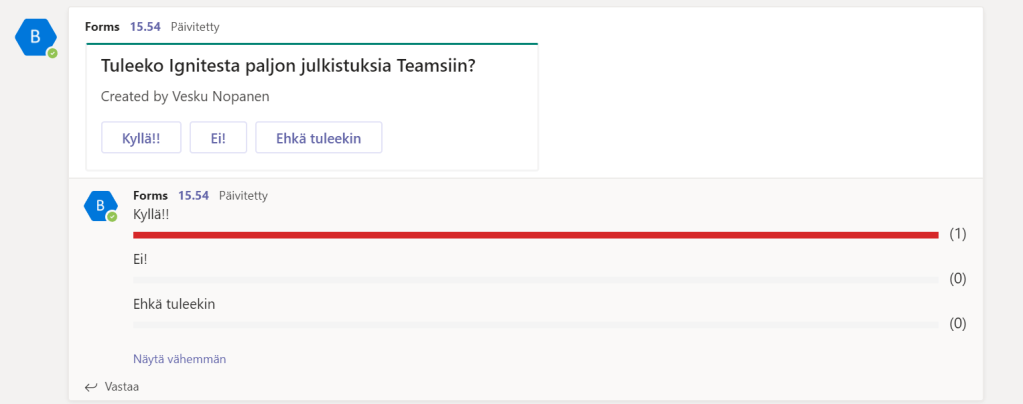The height and width of the screenshot is (404, 1023).
Task: Click the Vastaa reply text
Action: 121,386
